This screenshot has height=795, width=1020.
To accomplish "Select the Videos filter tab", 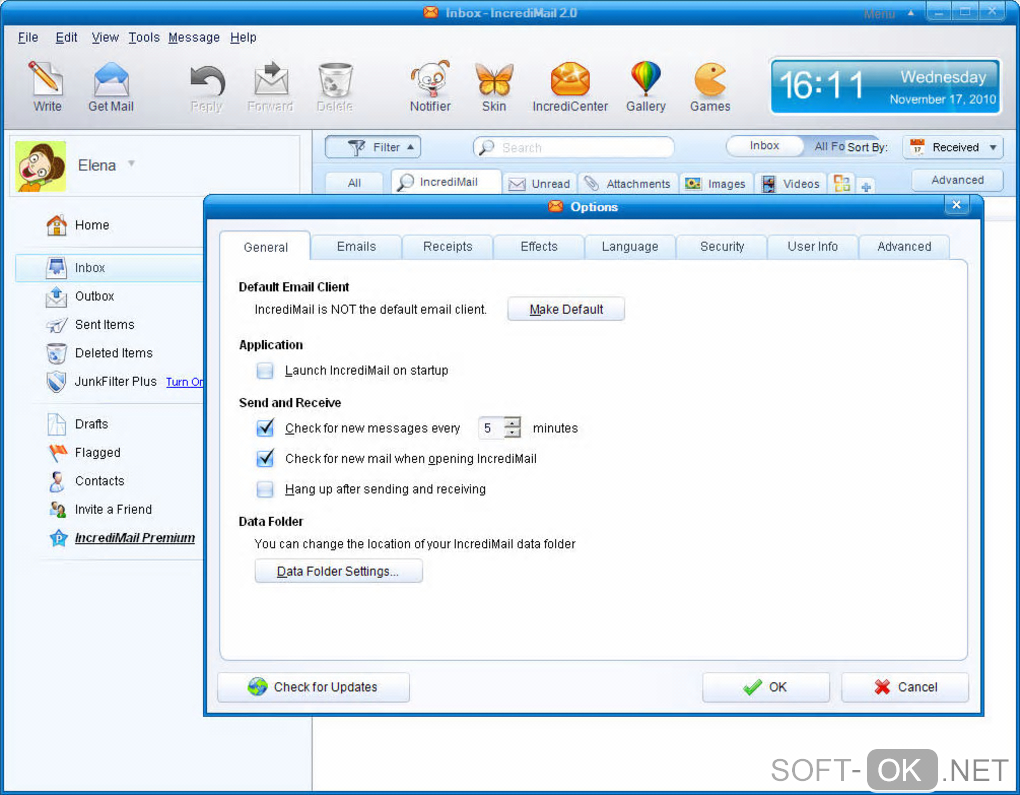I will pyautogui.click(x=790, y=184).
